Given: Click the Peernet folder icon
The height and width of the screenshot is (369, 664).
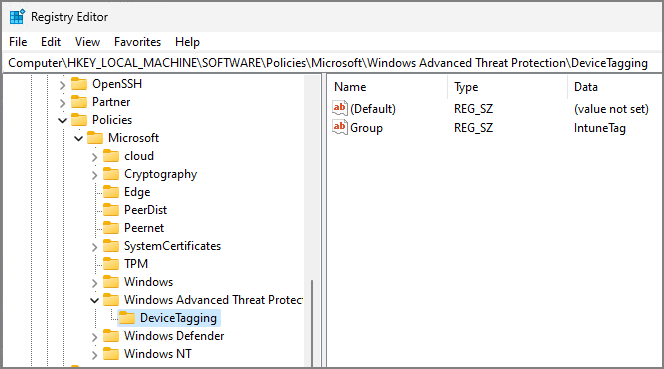Looking at the screenshot, I should click(111, 228).
